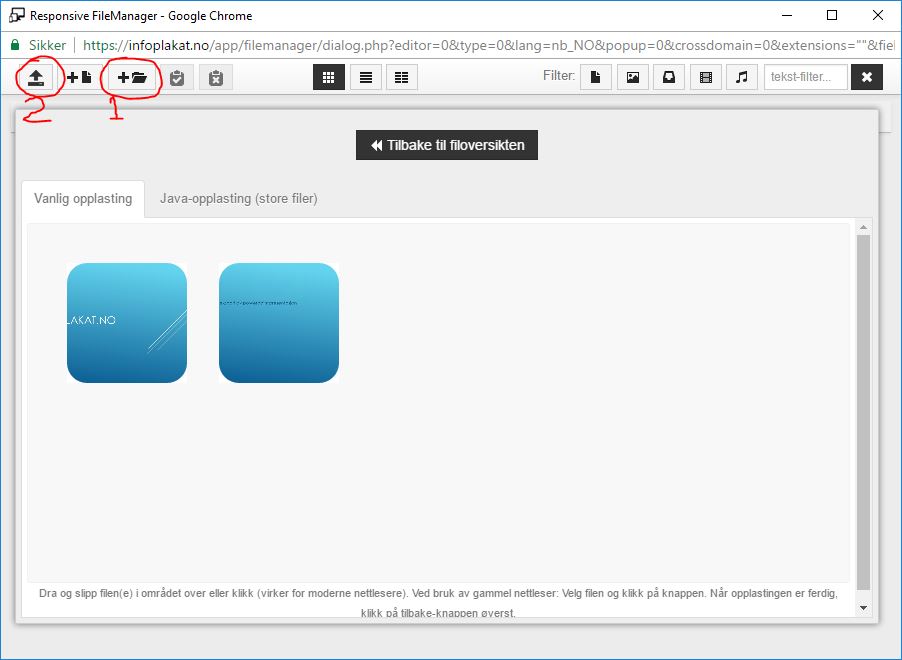The height and width of the screenshot is (660, 902).
Task: Filter by video files
Action: (x=705, y=77)
